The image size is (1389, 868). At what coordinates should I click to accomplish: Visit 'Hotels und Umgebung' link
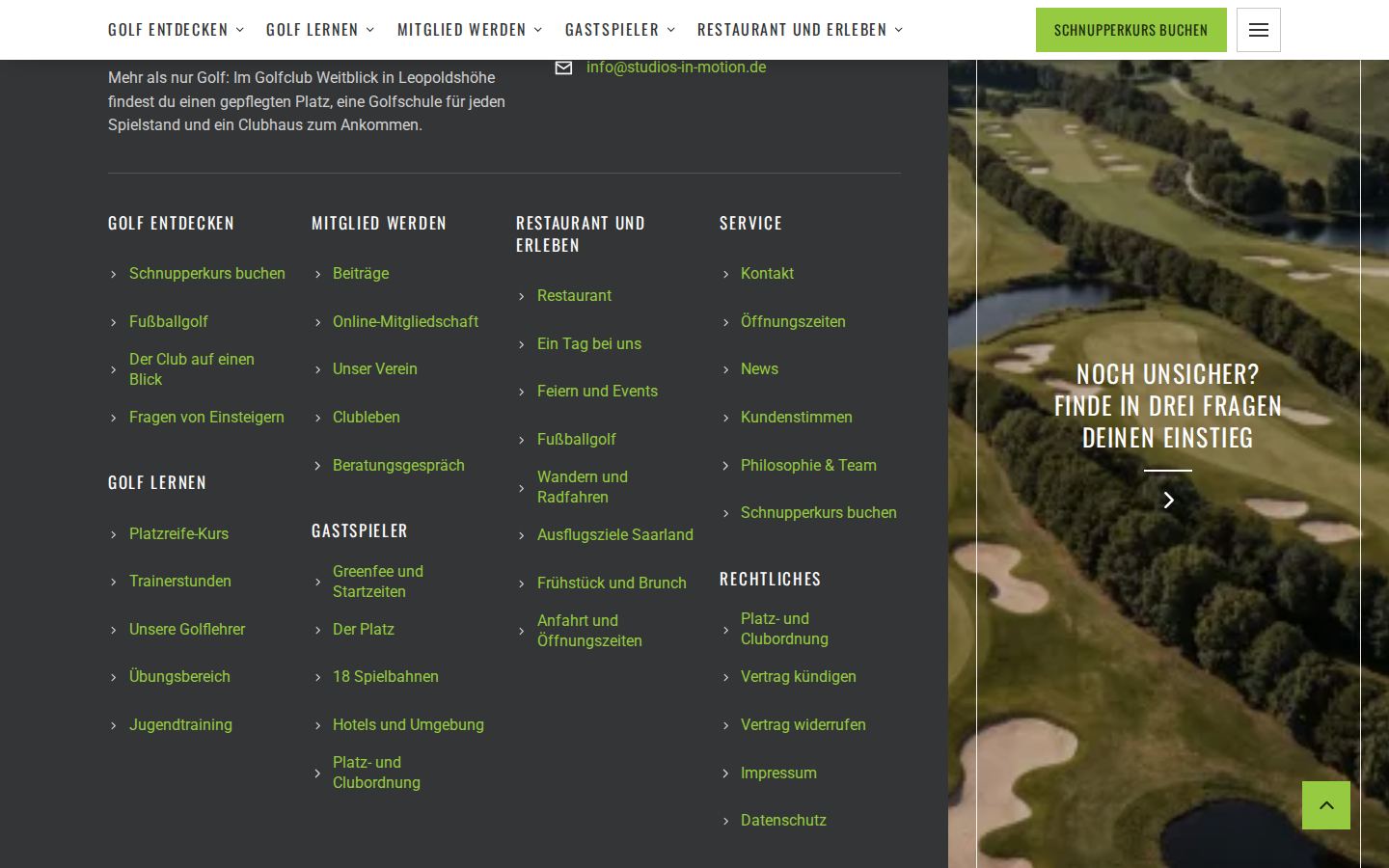[408, 724]
